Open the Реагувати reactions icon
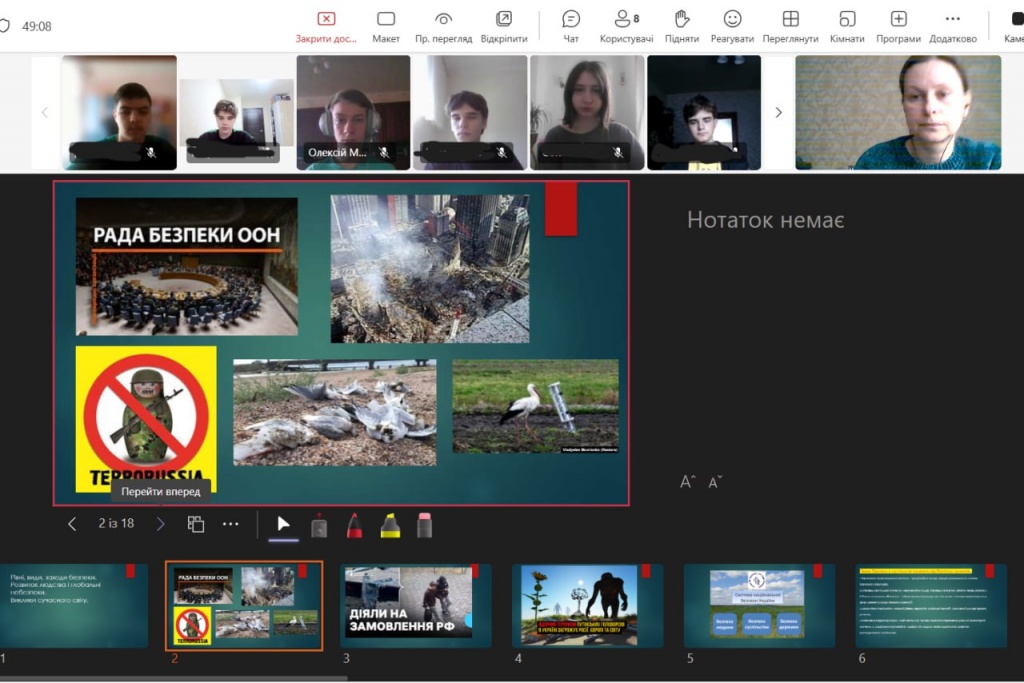The image size is (1024, 683). (732, 26)
